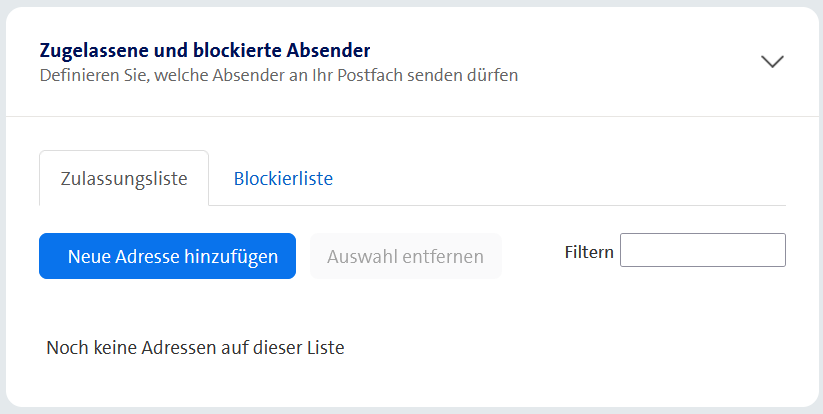Select the Zulassungsliste tab
Image resolution: width=823 pixels, height=414 pixels.
tap(124, 179)
